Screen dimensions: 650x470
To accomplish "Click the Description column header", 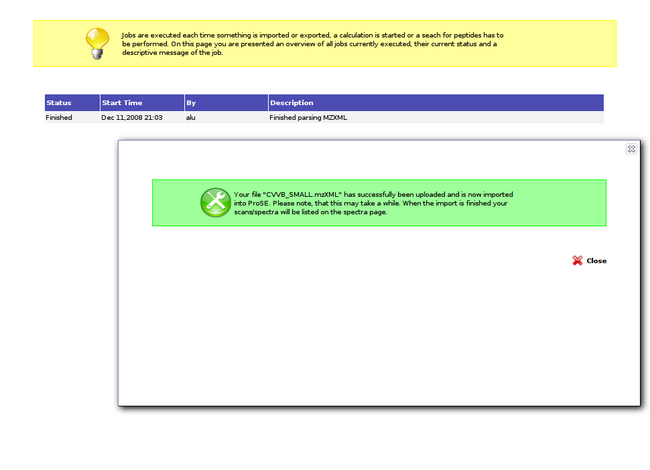I will coord(436,103).
